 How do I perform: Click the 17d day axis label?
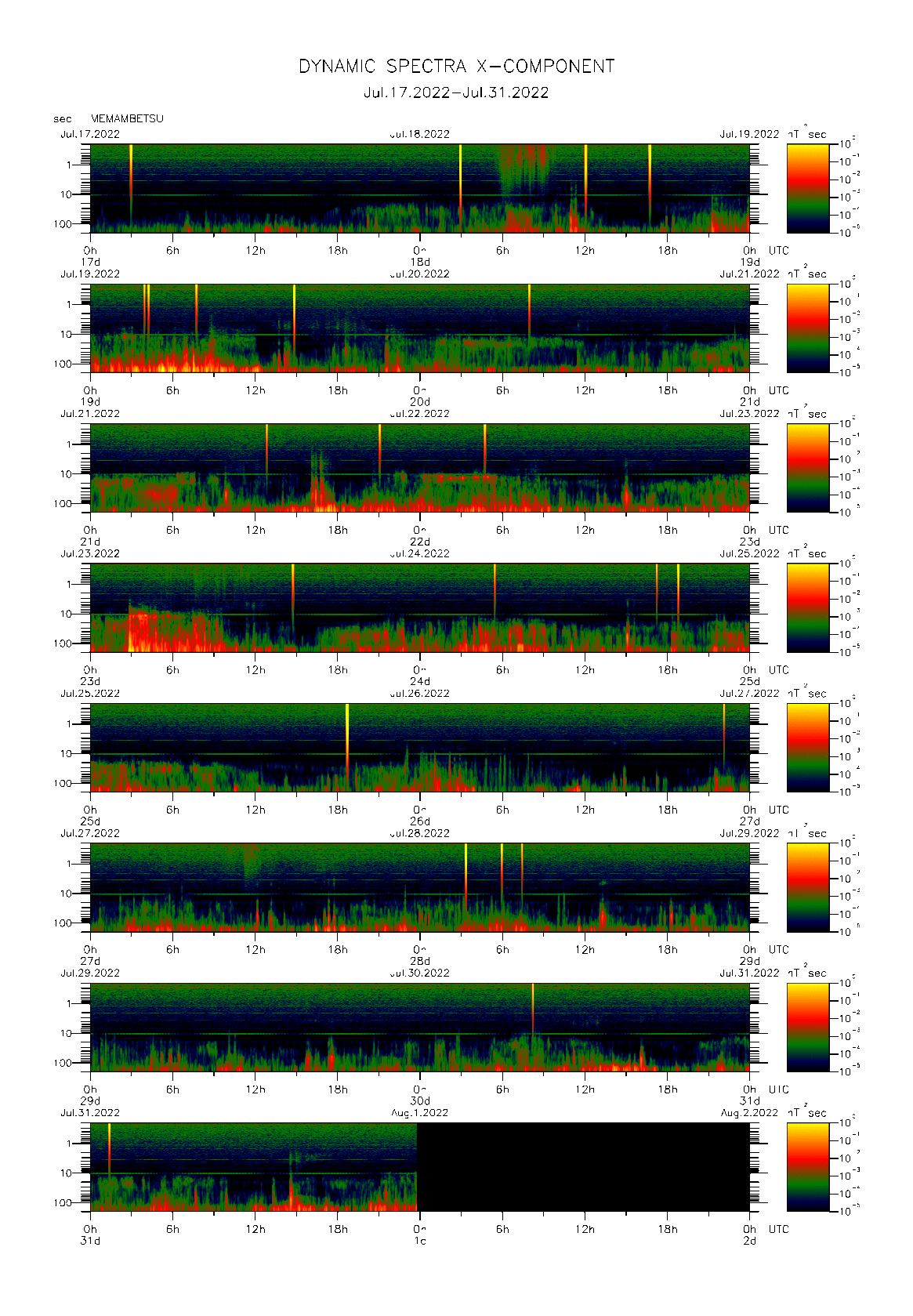(91, 262)
